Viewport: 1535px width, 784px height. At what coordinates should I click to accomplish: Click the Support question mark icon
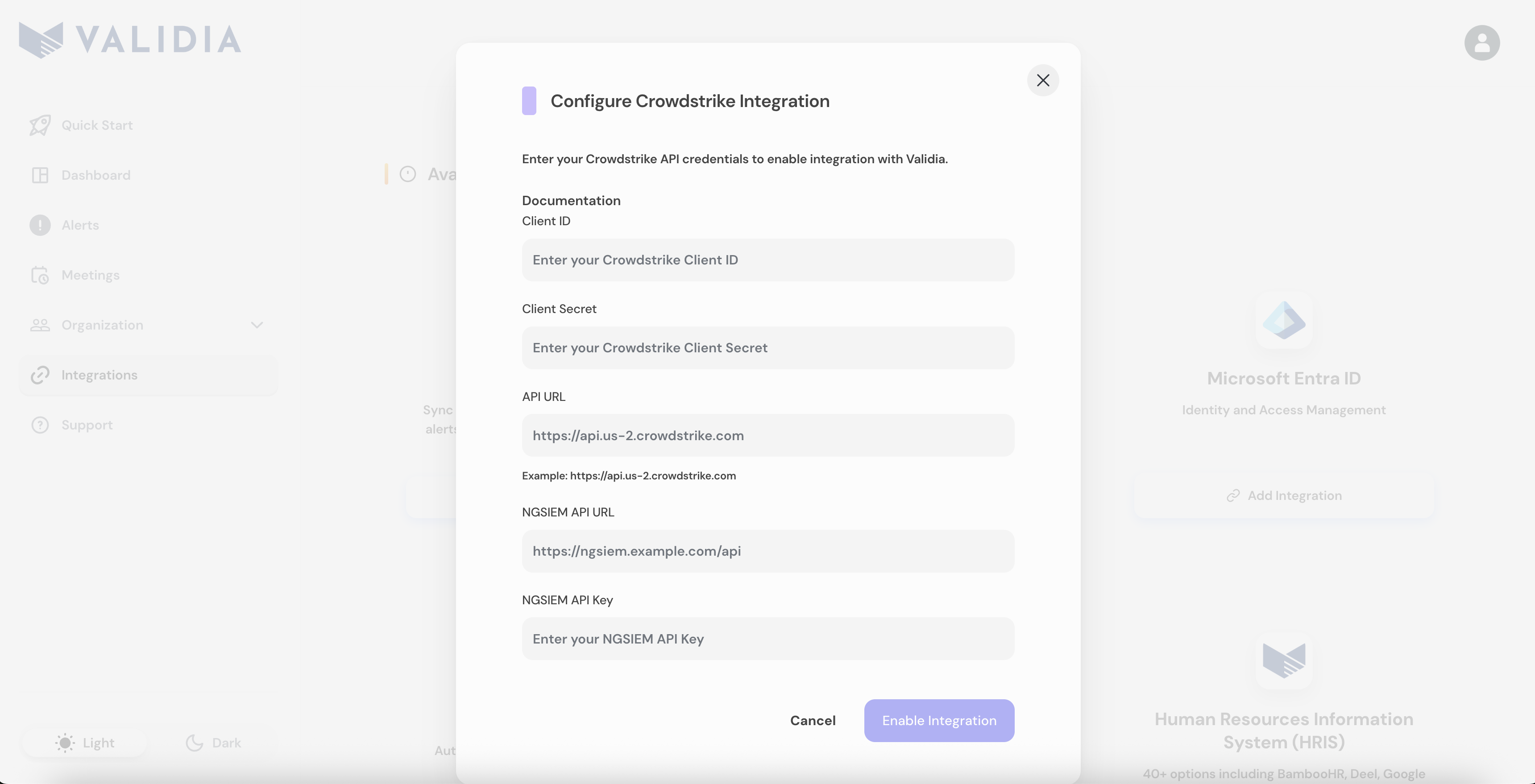(x=40, y=425)
